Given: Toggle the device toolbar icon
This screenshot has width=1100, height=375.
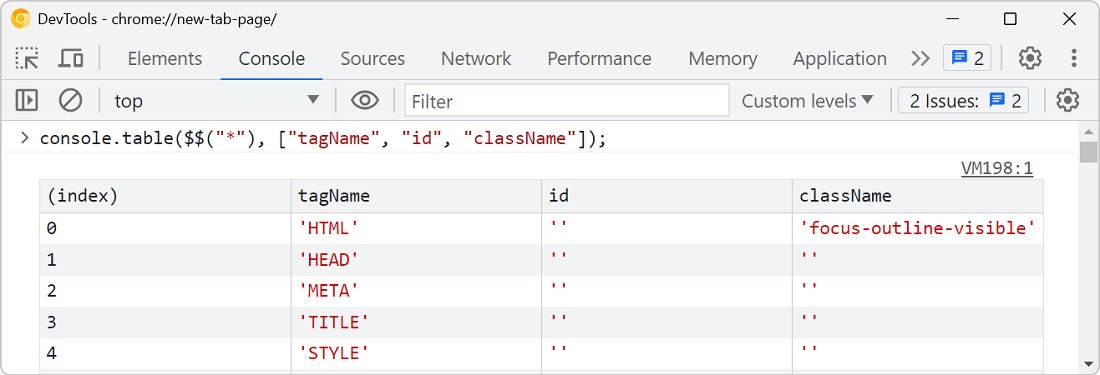Looking at the screenshot, I should 70,58.
